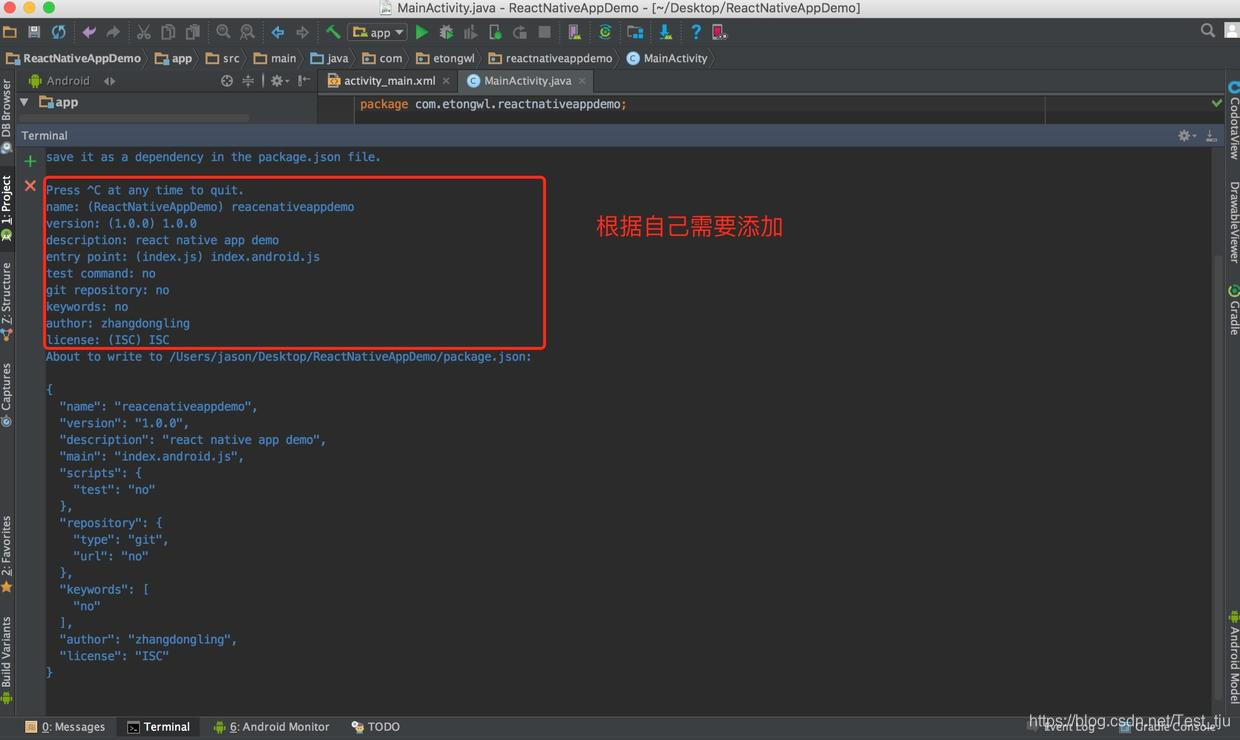Collapse the app module tree node
Image resolution: width=1240 pixels, height=740 pixels.
pyautogui.click(x=24, y=102)
